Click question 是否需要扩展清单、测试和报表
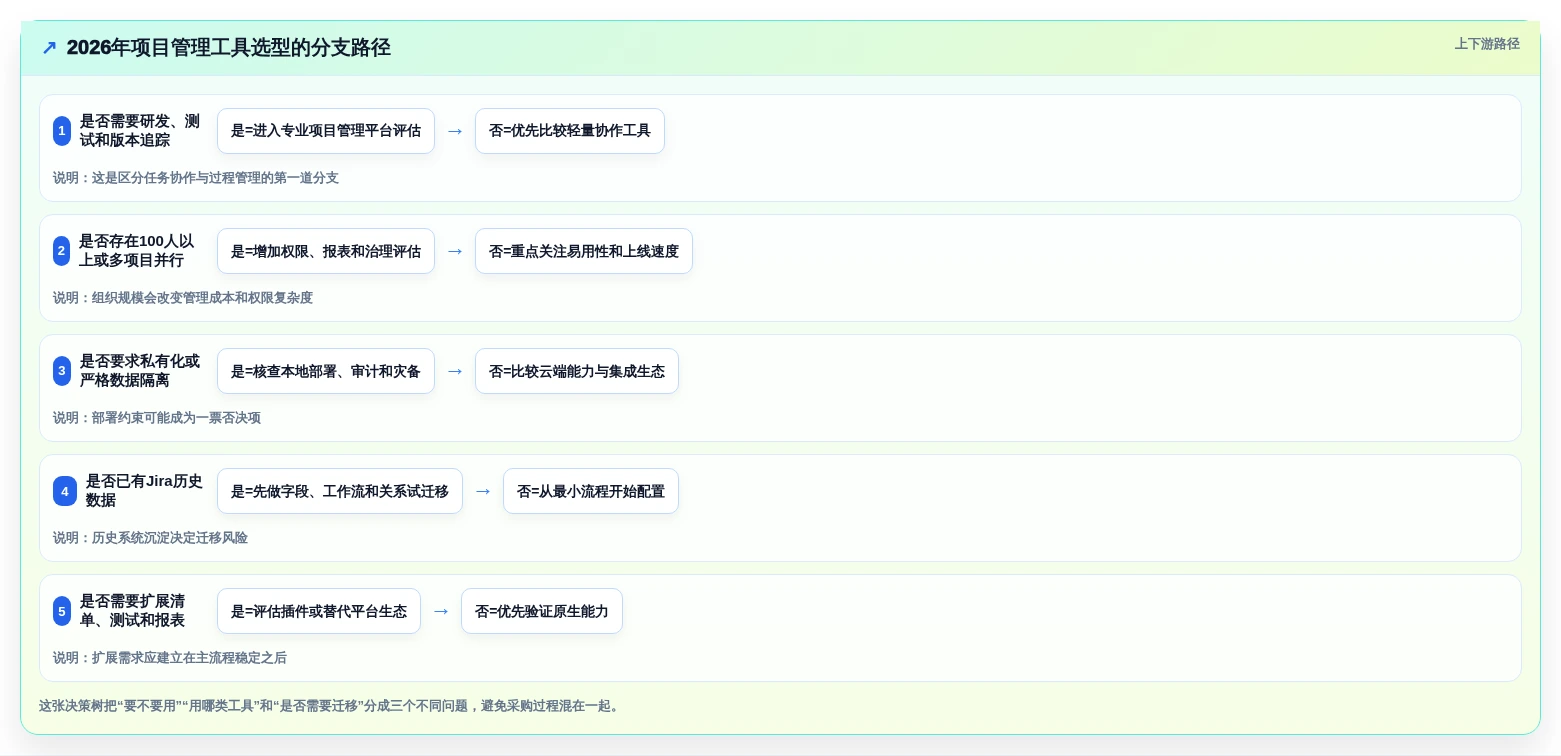 click(133, 611)
